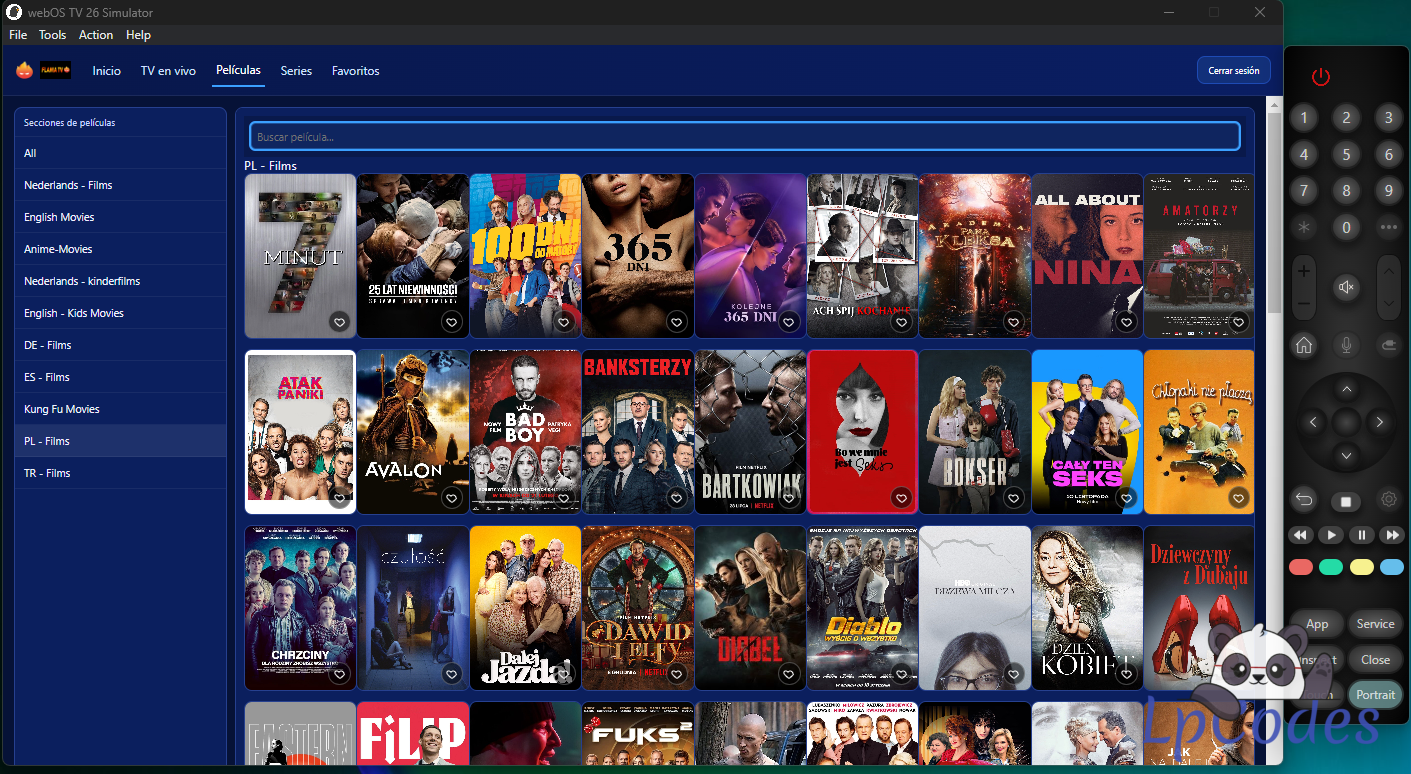Viewport: 1411px width, 774px height.
Task: Click the mute speaker icon on remote
Action: [x=1346, y=288]
